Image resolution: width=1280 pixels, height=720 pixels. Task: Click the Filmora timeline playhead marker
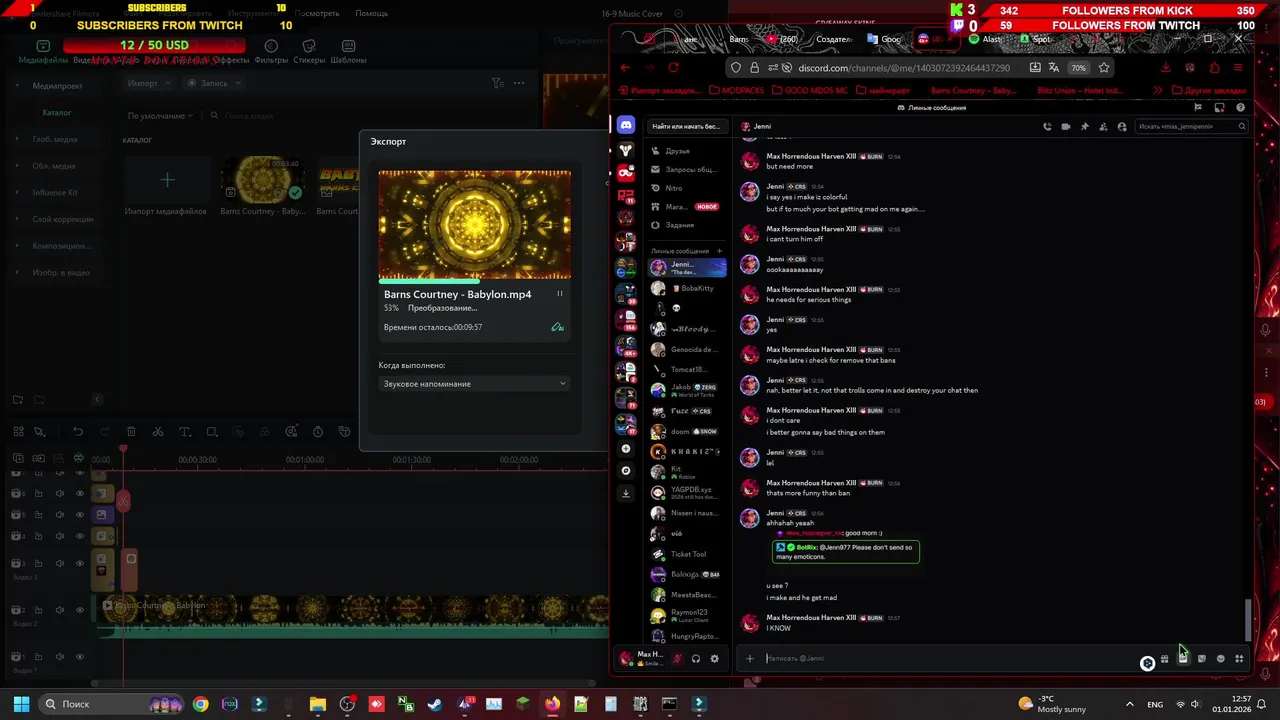coord(123,449)
